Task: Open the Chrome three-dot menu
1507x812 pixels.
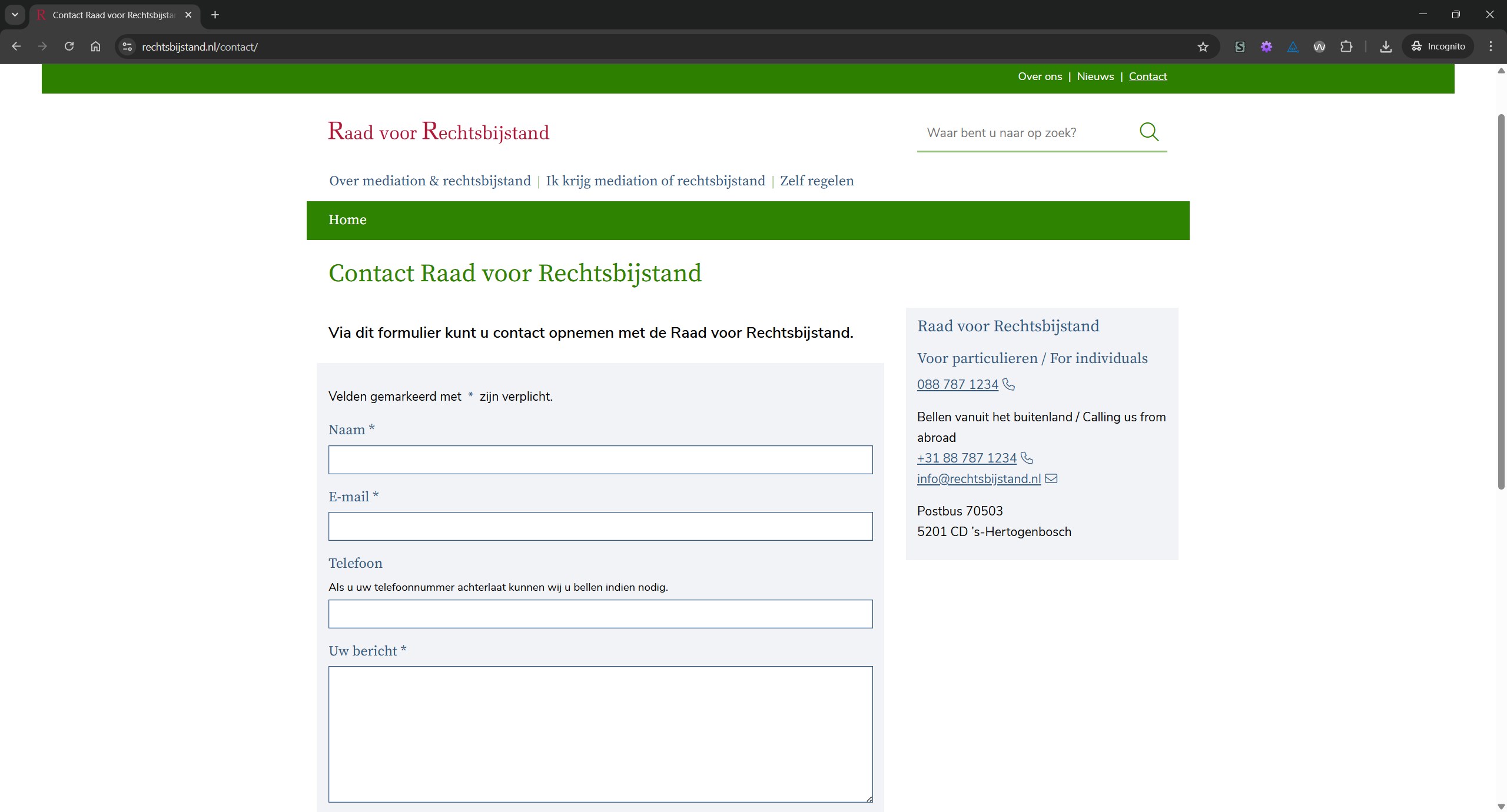Action: 1491,46
